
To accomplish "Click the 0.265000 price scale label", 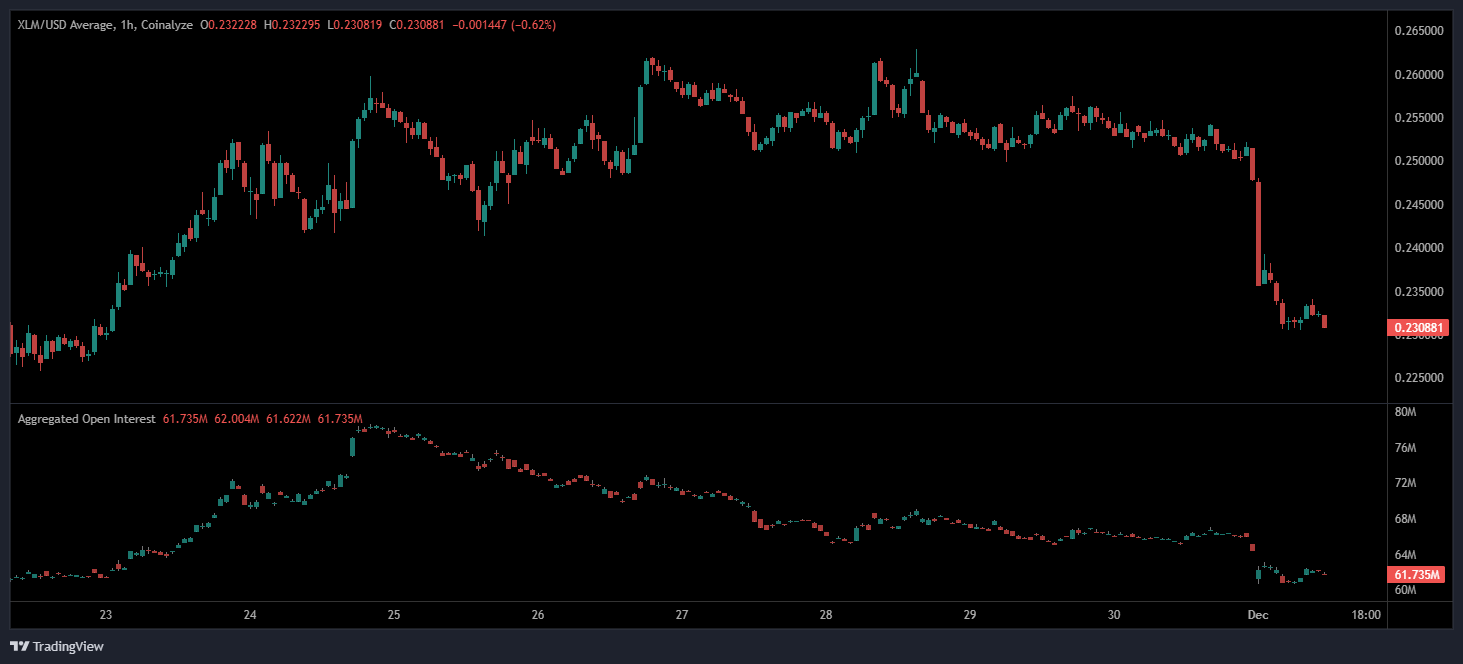I will tap(1418, 31).
